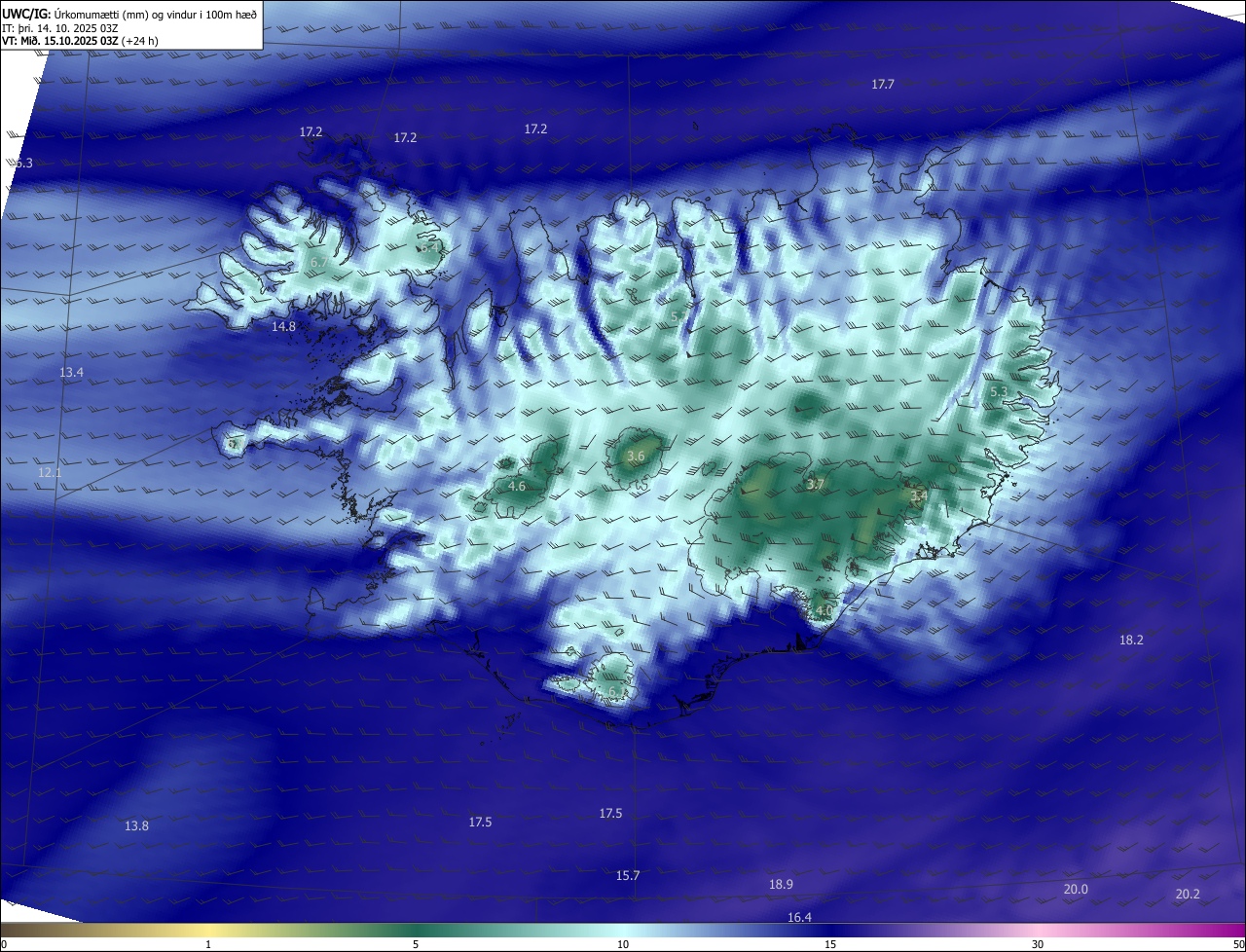Screen dimensions: 1246x952
Task: Click the color scale label 10
Action: coord(623,944)
